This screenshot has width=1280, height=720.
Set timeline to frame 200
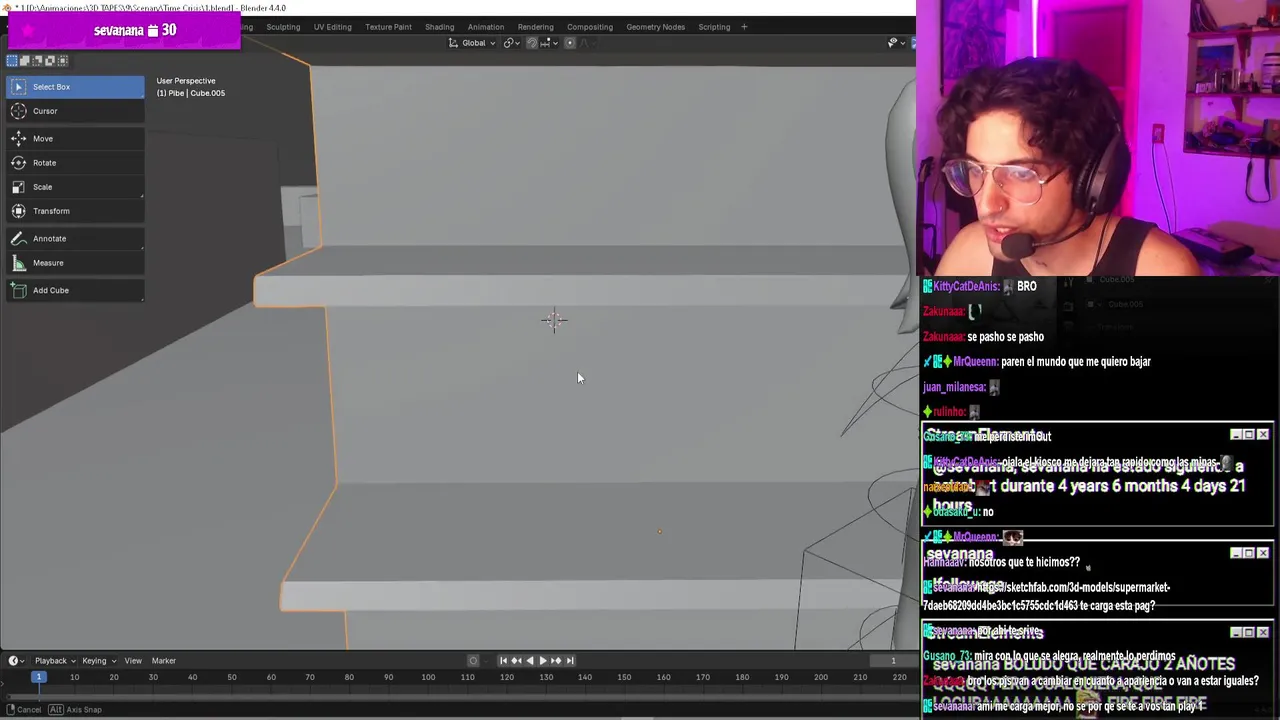click(821, 677)
